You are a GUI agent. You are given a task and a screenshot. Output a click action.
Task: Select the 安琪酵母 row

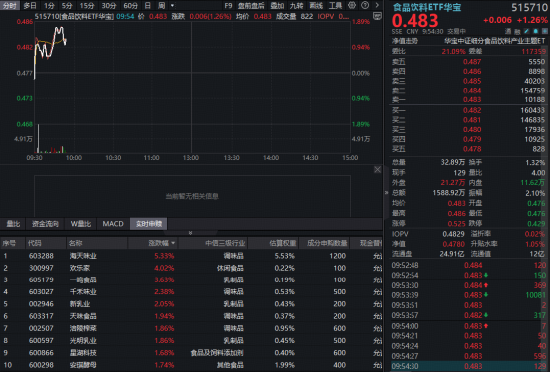pyautogui.click(x=191, y=365)
